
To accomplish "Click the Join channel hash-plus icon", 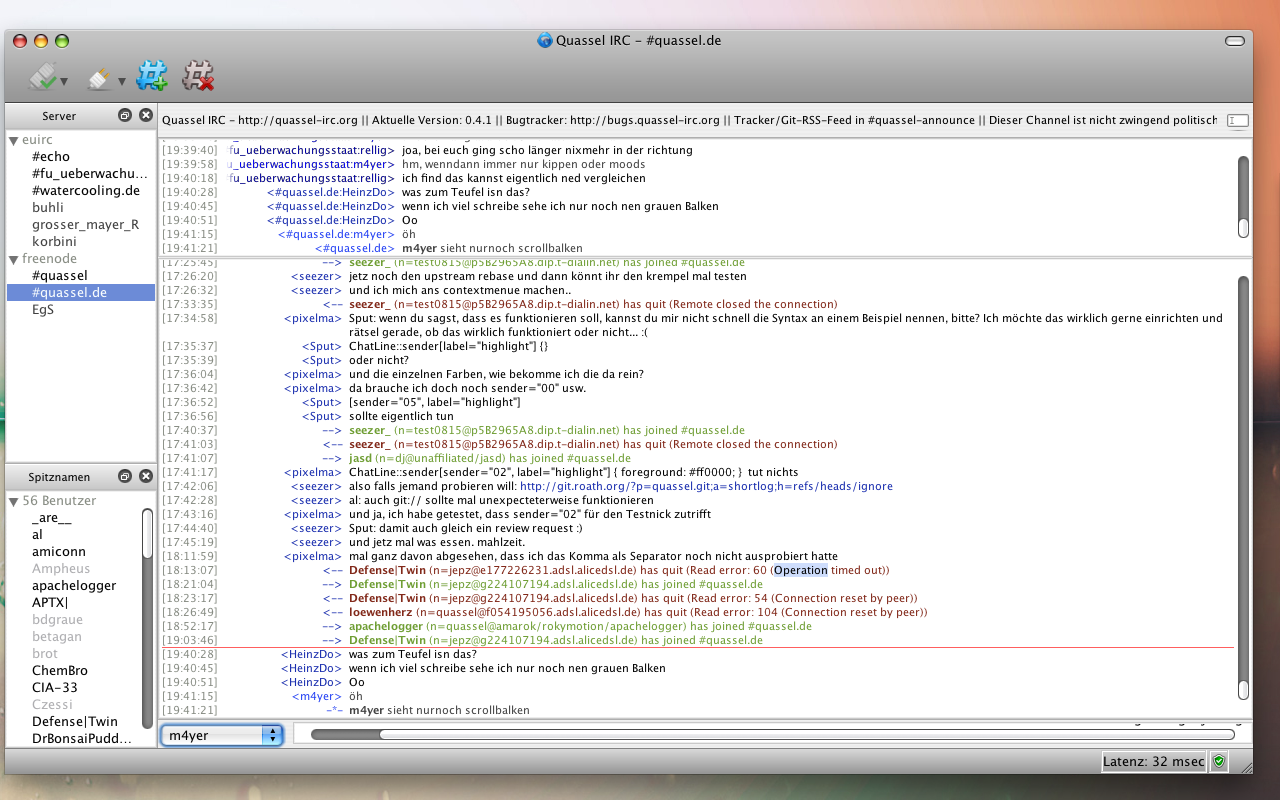I will click(x=152, y=75).
